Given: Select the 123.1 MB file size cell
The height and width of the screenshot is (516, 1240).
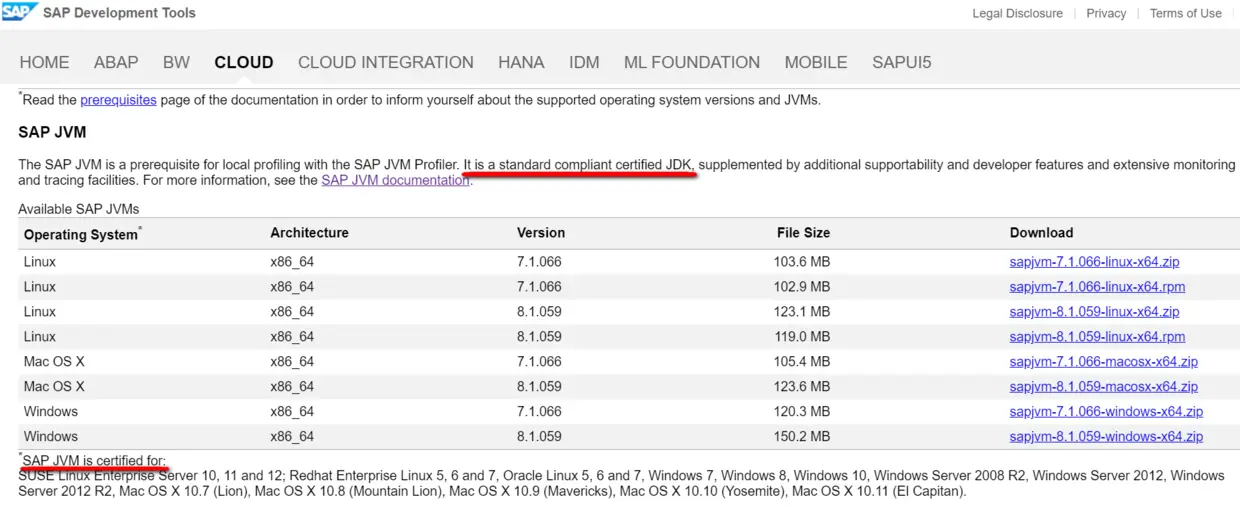Looking at the screenshot, I should tap(802, 312).
